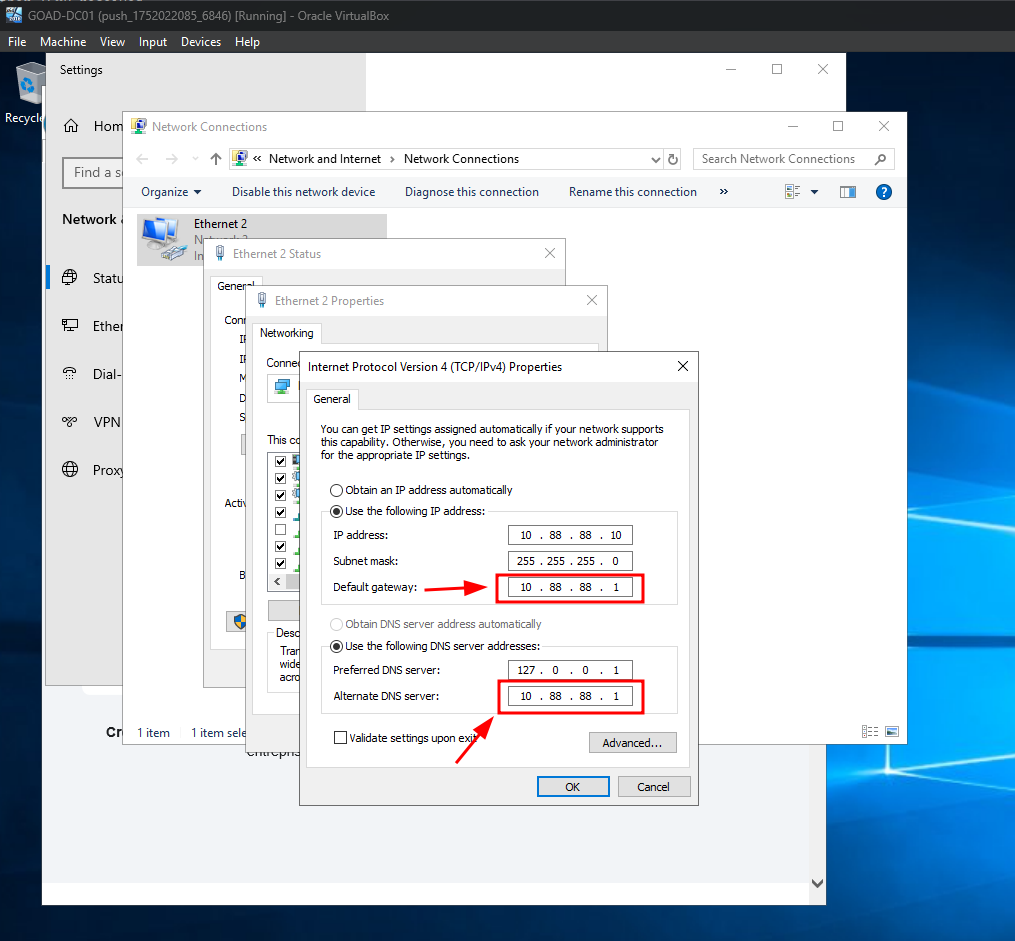
Task: Select Use the following DNS server addresses
Action: (337, 647)
